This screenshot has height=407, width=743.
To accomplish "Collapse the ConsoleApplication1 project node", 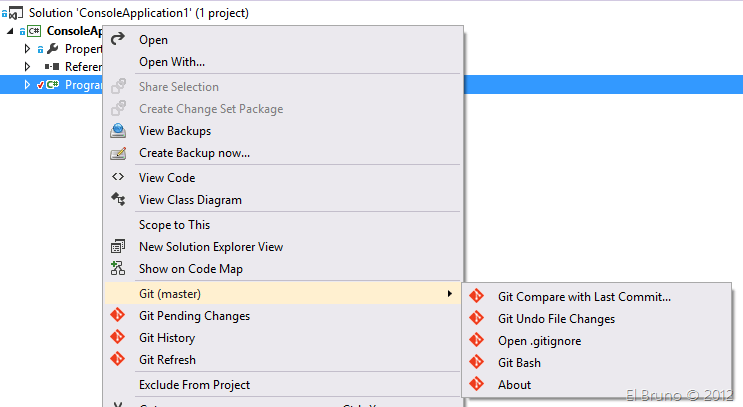I will click(x=10, y=31).
